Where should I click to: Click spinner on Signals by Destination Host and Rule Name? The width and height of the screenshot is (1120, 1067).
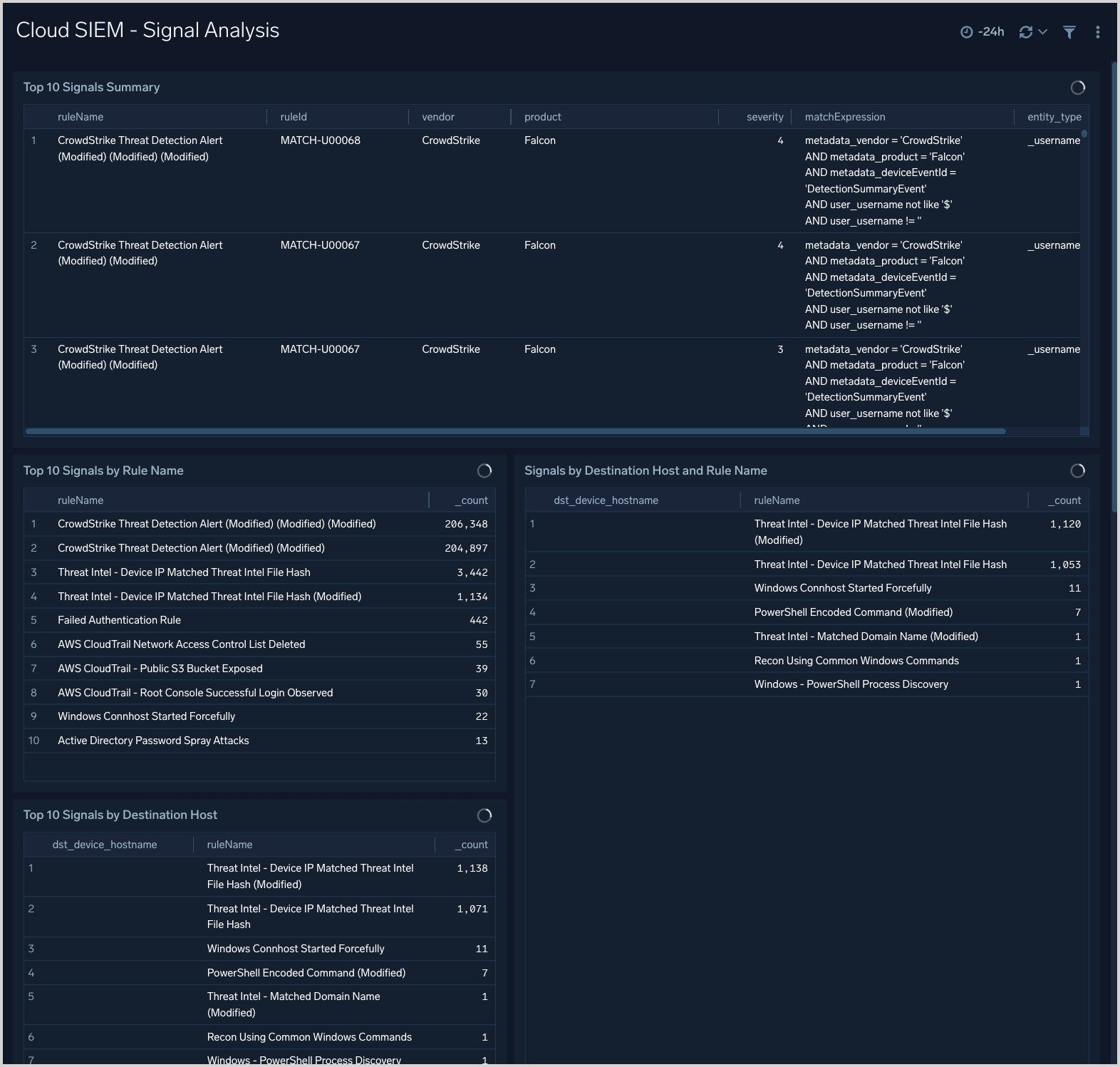pos(1077,471)
